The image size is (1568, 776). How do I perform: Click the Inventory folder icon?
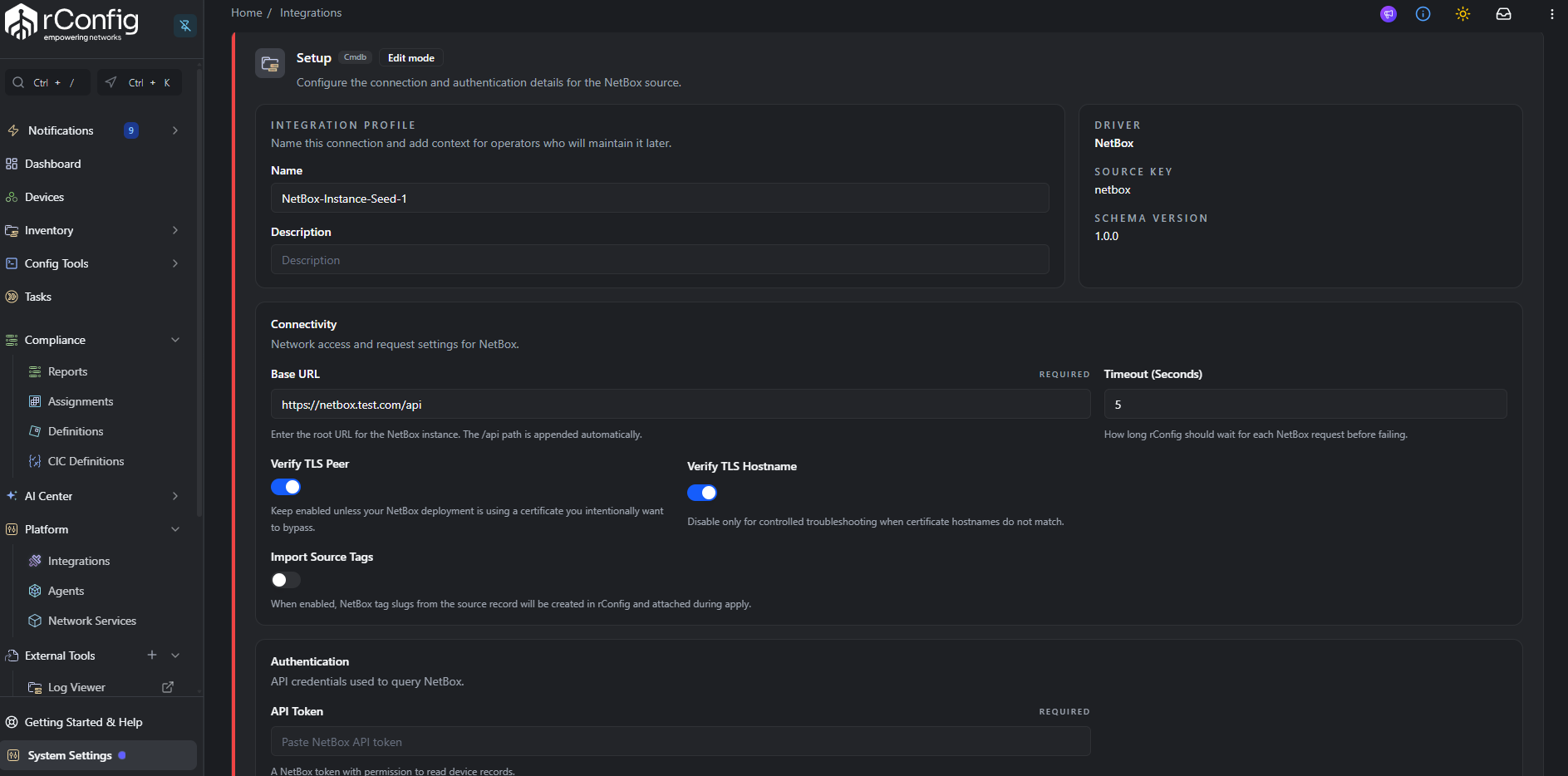[x=12, y=230]
